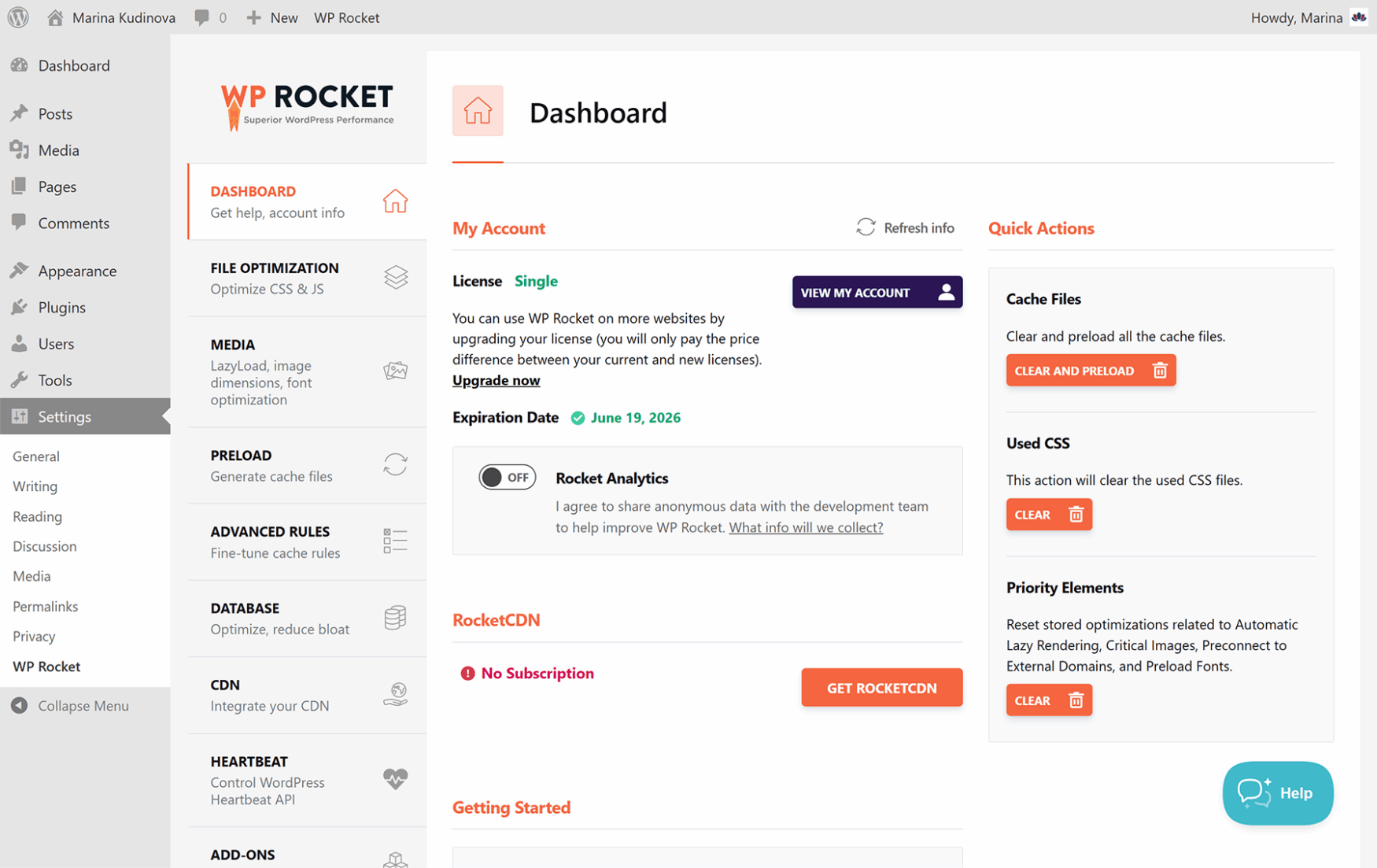Follow the Upgrade now link

tap(496, 380)
